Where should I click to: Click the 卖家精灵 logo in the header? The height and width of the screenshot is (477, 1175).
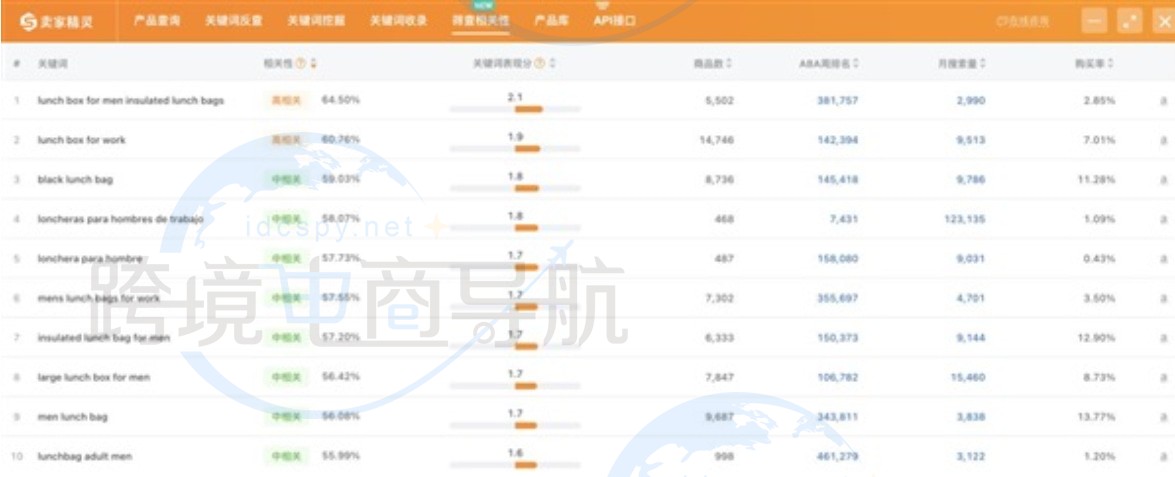[57, 21]
